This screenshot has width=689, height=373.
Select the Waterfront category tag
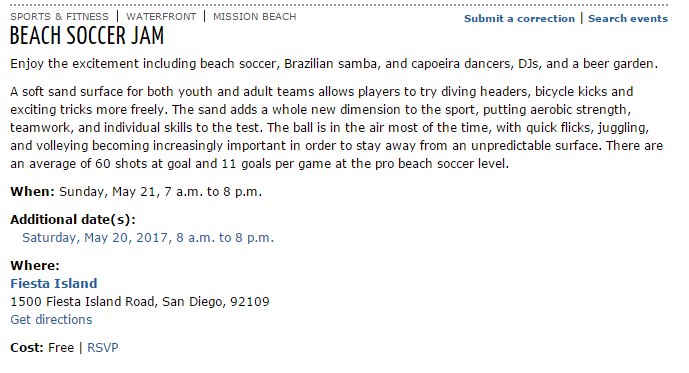coord(161,17)
